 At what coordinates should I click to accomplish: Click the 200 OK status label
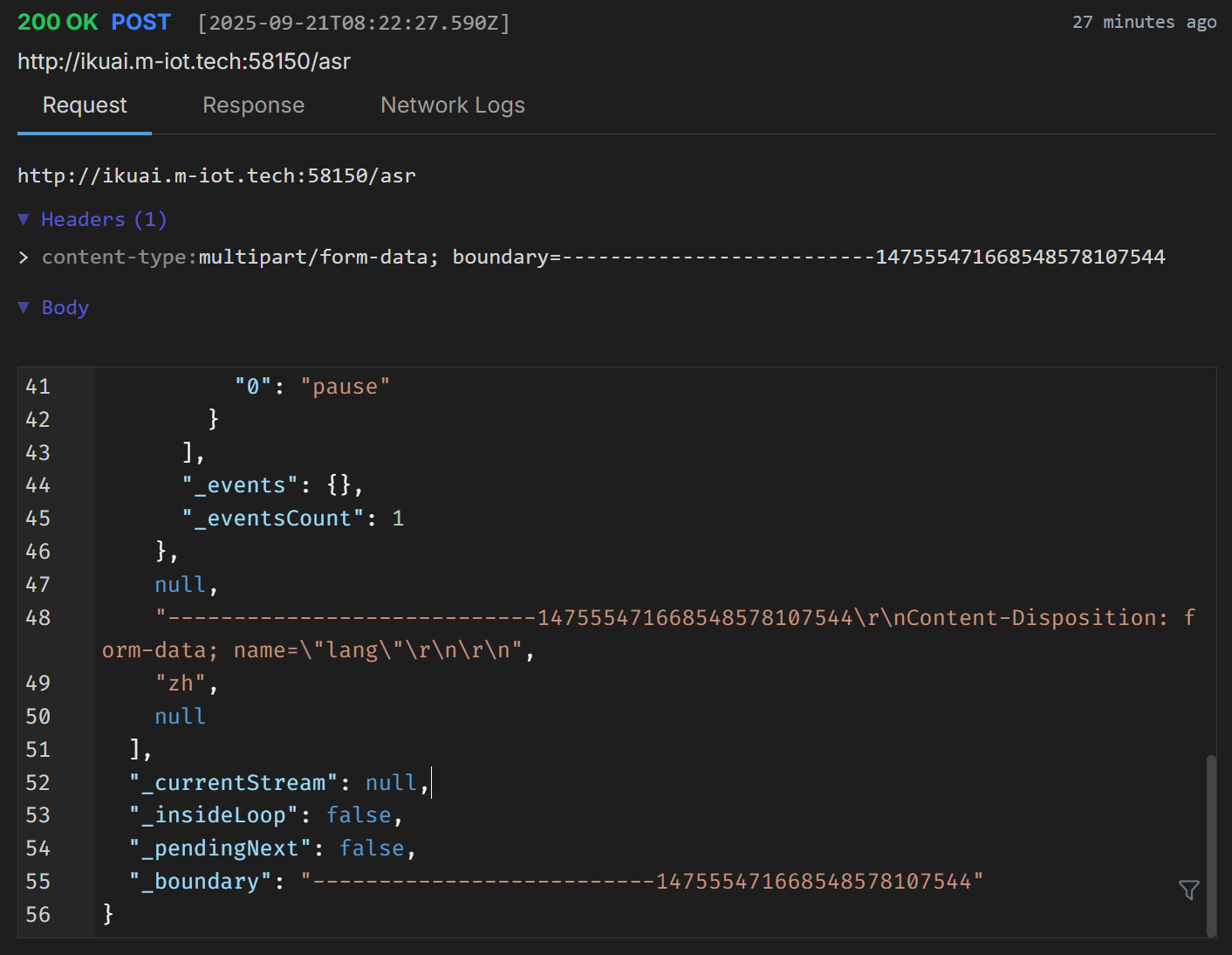[58, 23]
